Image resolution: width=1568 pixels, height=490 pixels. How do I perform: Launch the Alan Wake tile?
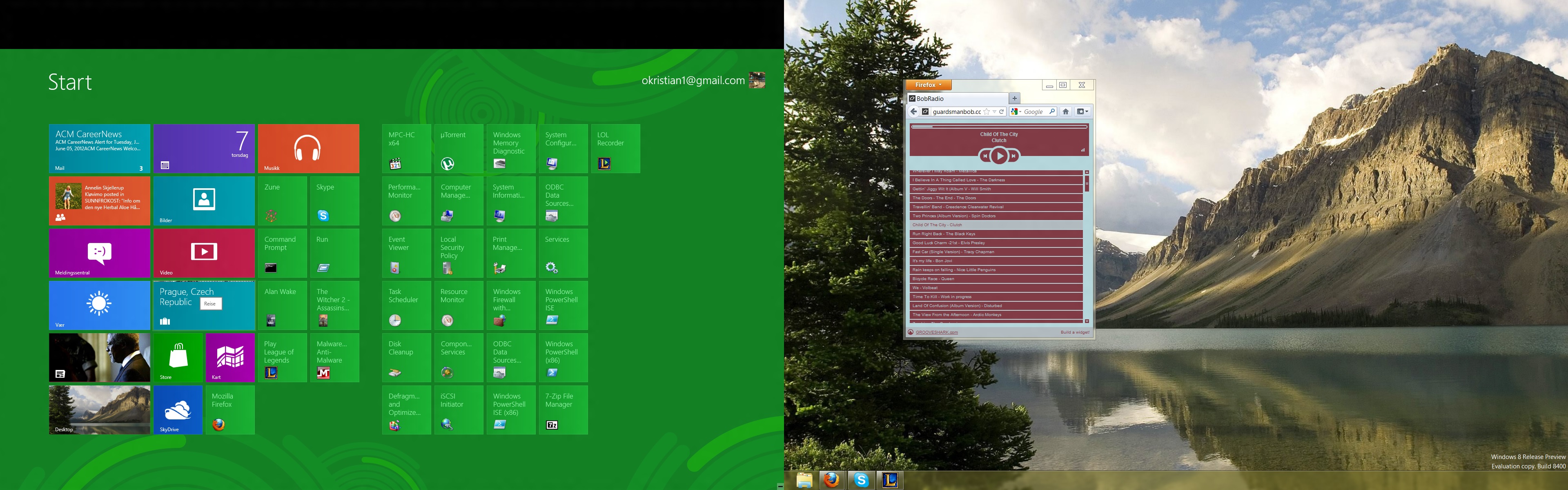(x=283, y=305)
